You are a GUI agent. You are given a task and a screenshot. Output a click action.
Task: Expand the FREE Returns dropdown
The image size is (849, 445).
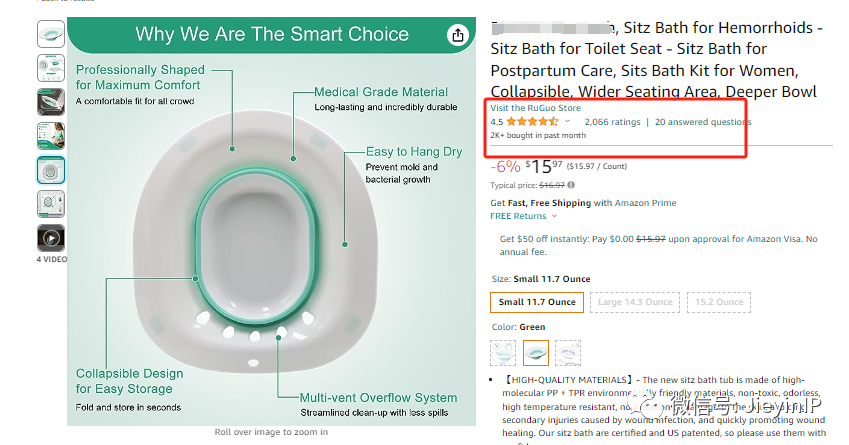tap(555, 216)
